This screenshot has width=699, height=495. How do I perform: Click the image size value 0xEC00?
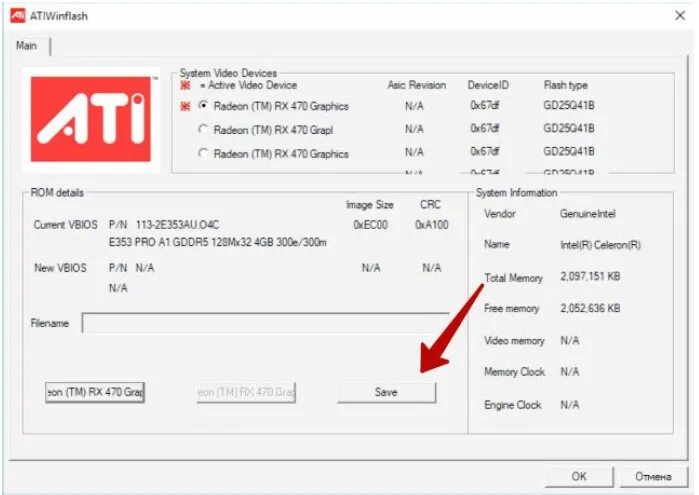pos(370,225)
